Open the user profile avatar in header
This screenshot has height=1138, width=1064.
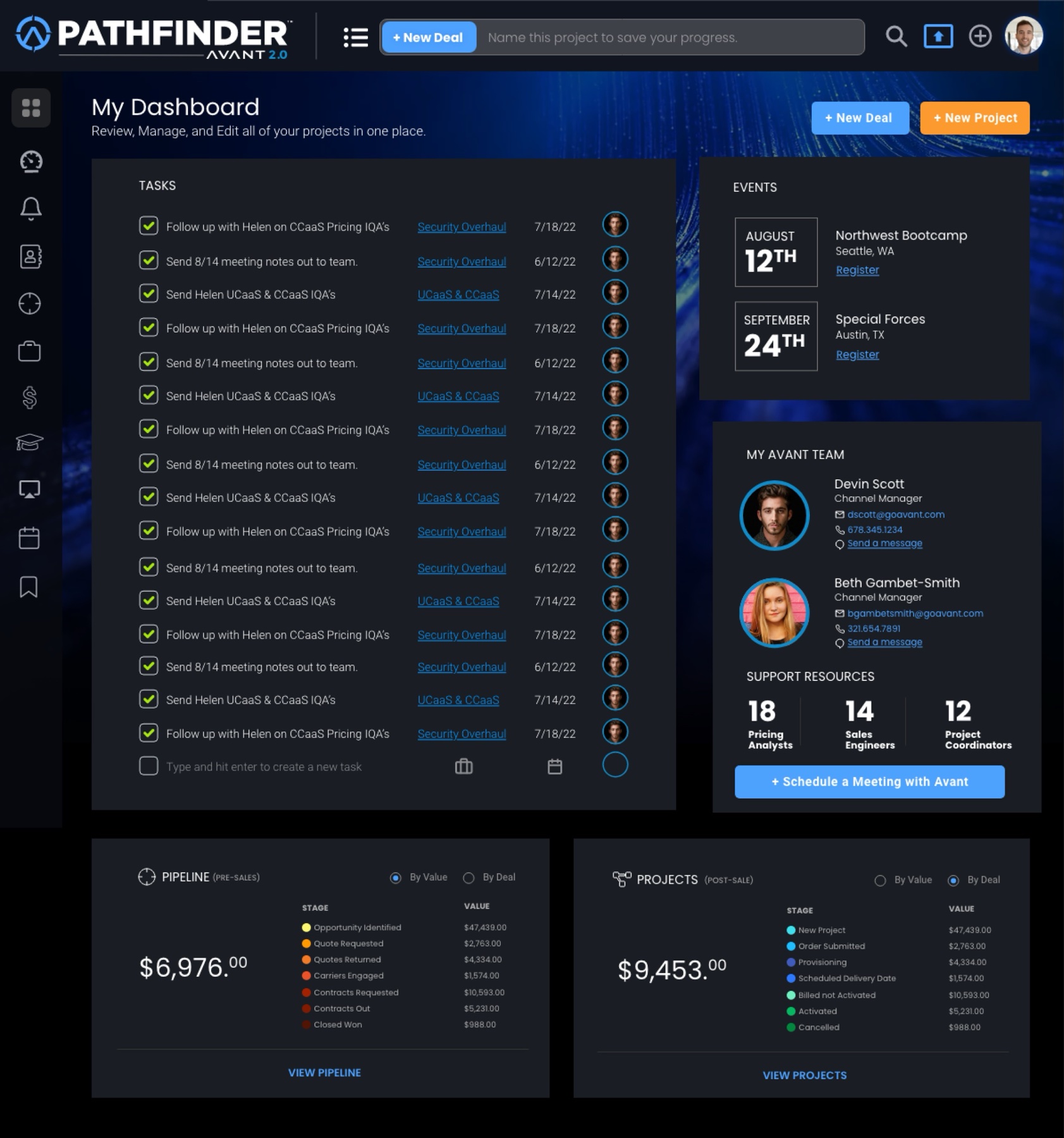[1024, 35]
